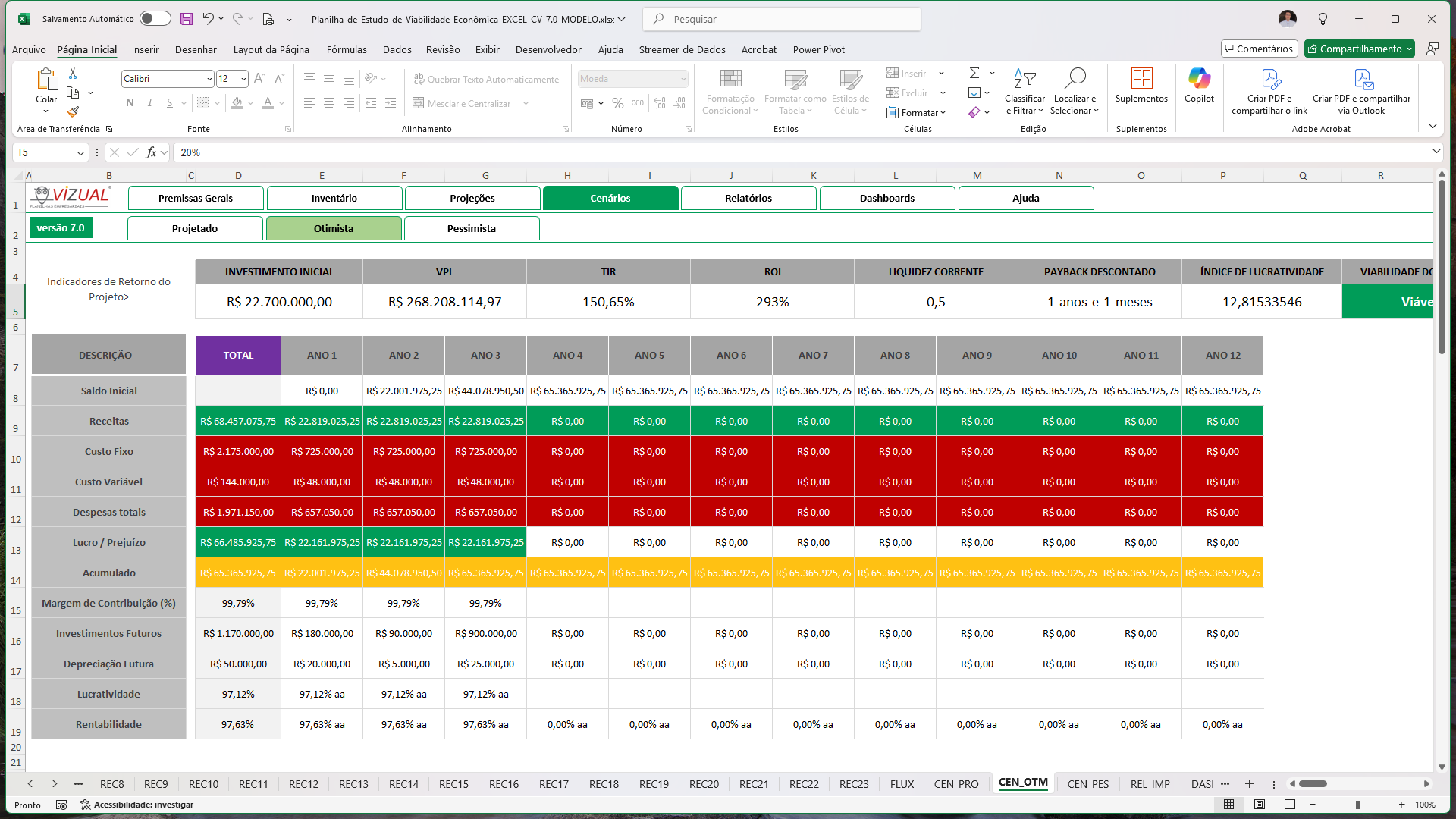Expand the font size dropdown
This screenshot has height=819, width=1456.
[243, 79]
